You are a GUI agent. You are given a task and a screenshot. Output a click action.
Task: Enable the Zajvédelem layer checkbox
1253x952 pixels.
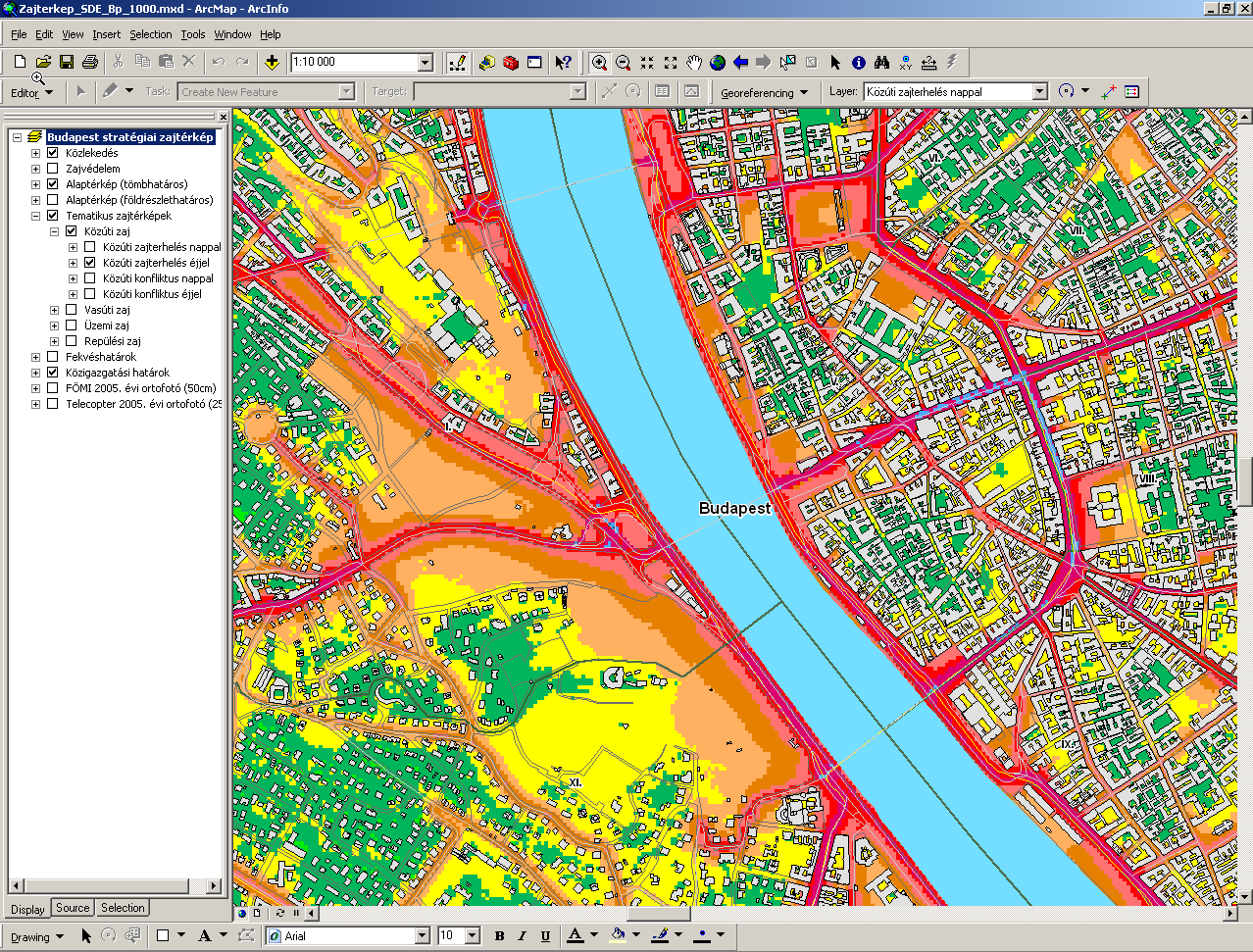tap(53, 169)
